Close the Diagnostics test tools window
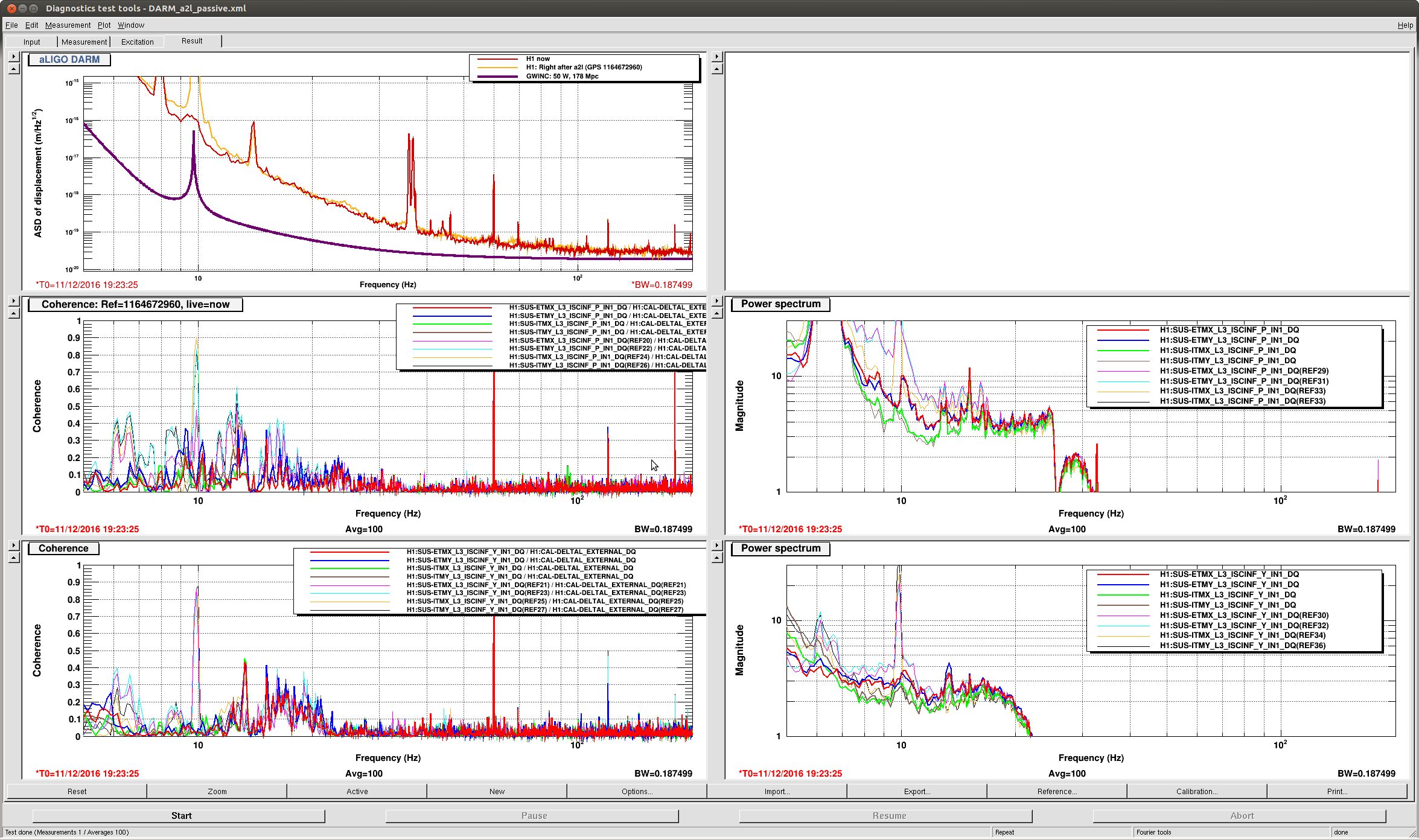This screenshot has height=840, width=1419. coord(11,8)
